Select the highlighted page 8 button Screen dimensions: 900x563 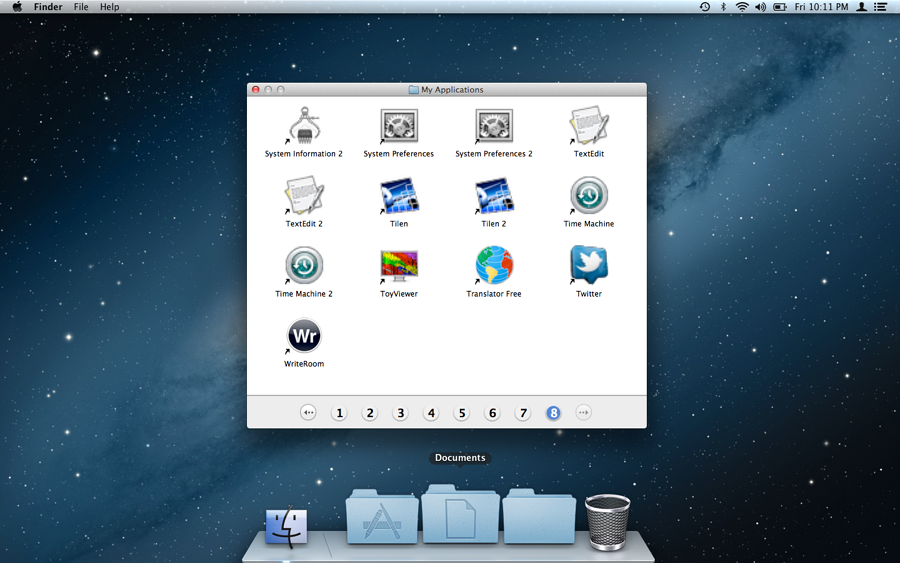553,413
